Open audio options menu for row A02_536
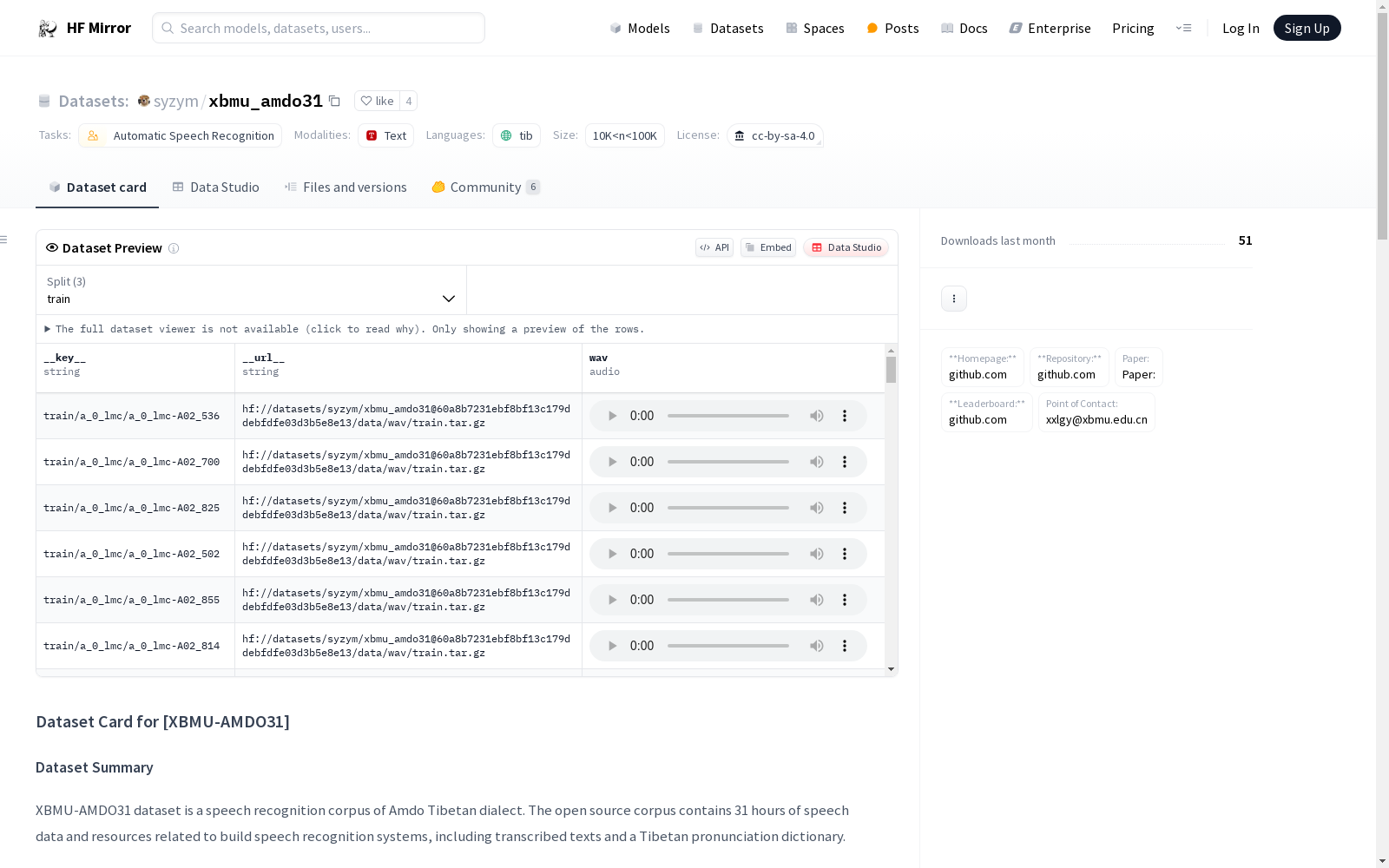 tap(845, 416)
